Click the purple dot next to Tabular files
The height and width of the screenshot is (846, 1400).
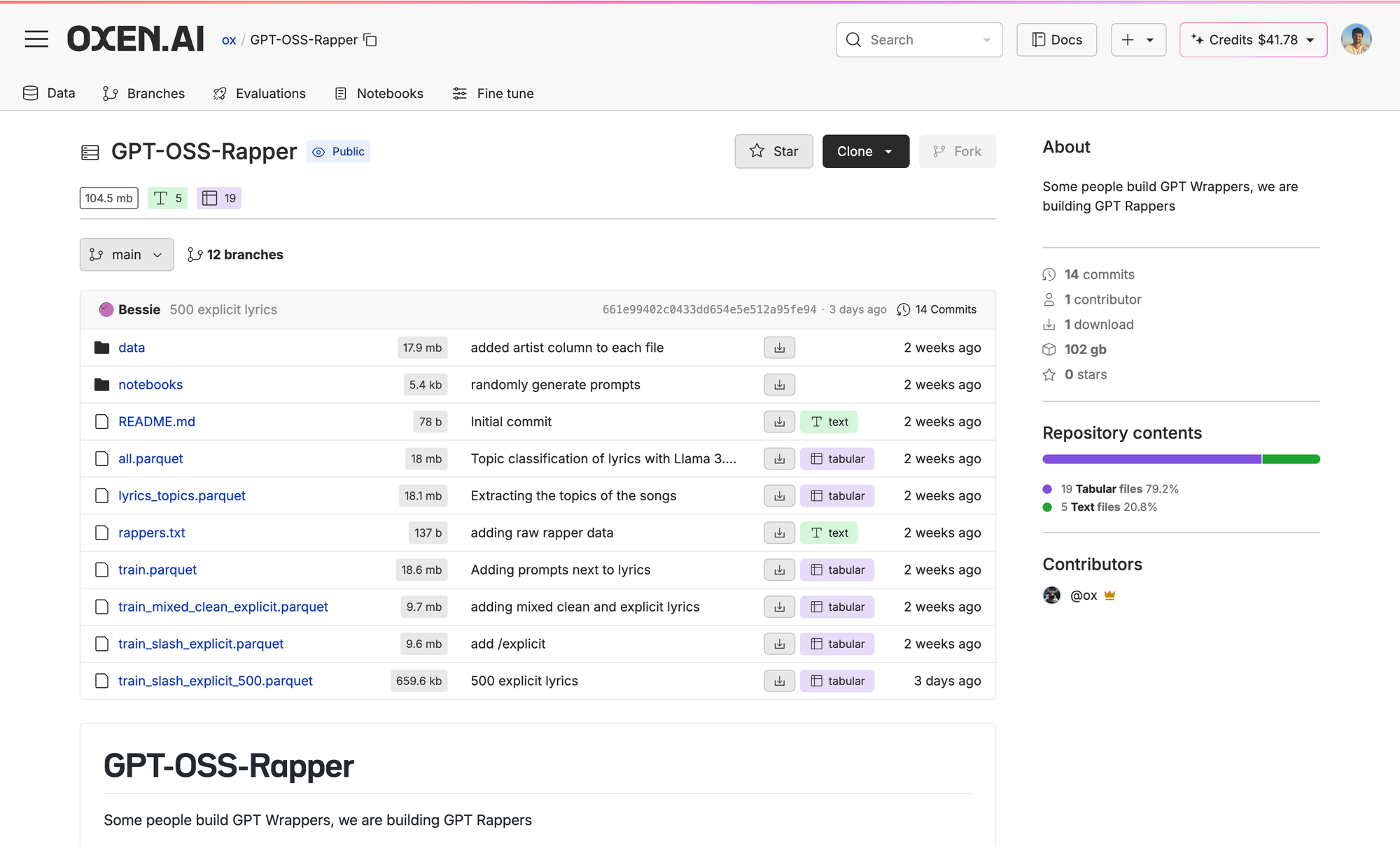1047,489
